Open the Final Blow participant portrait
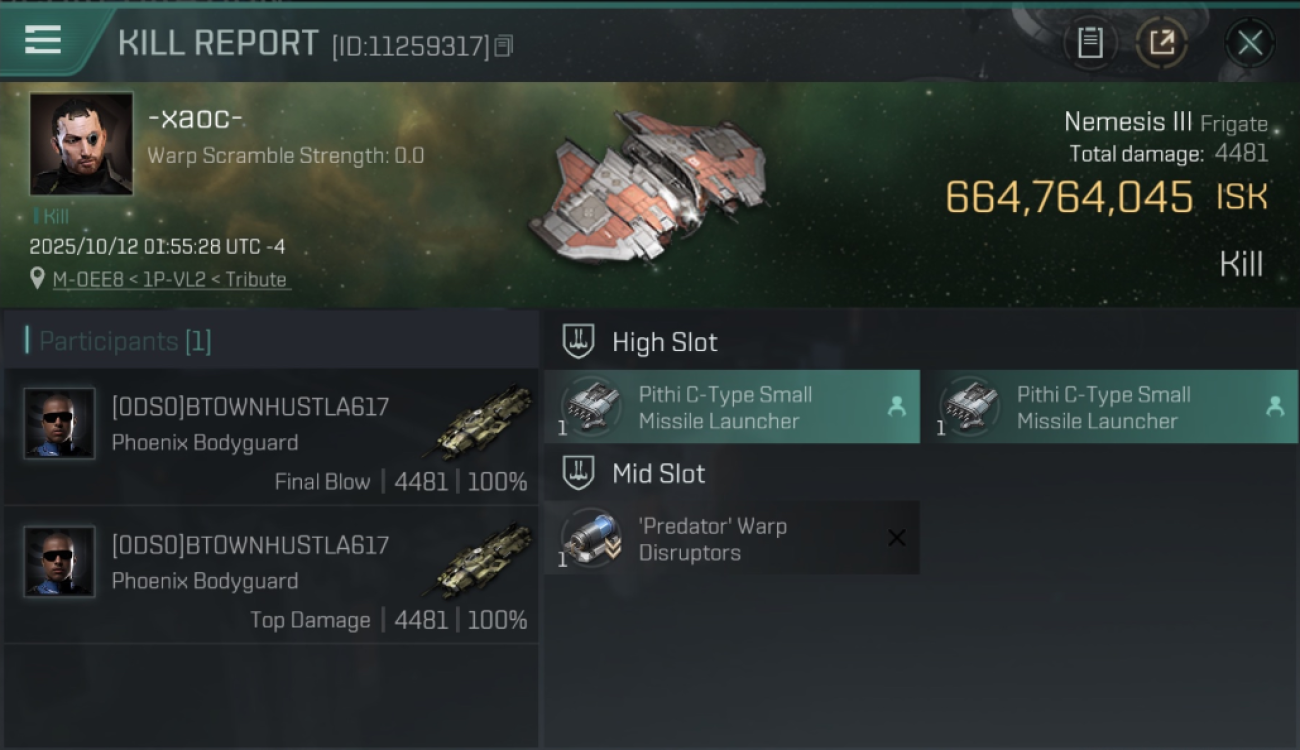Screen dimensions: 1300x750 tap(59, 424)
